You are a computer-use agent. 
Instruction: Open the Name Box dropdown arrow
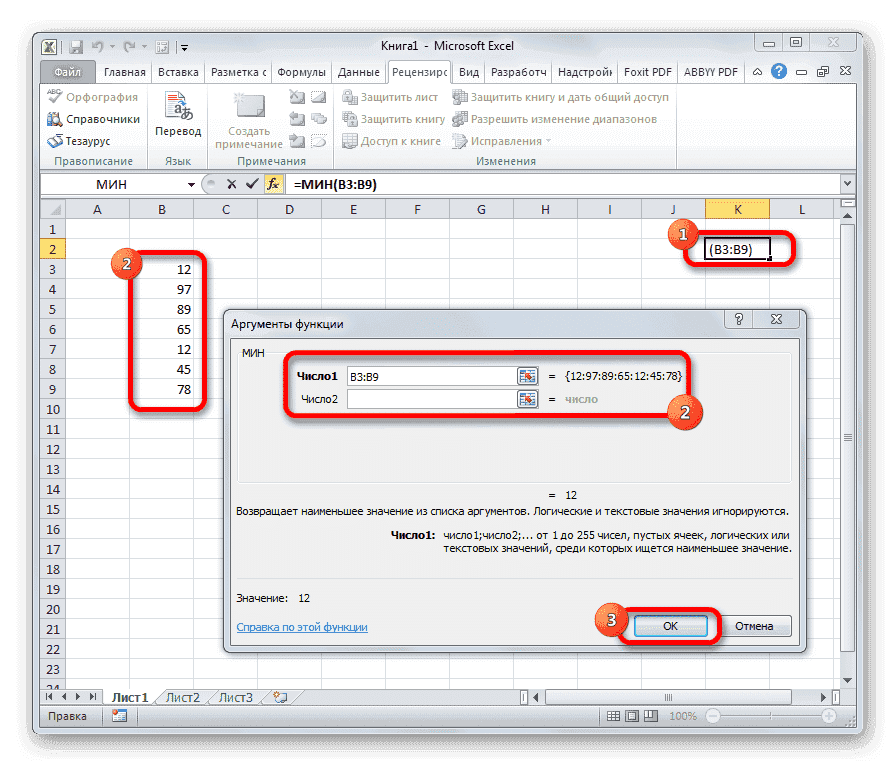point(192,184)
